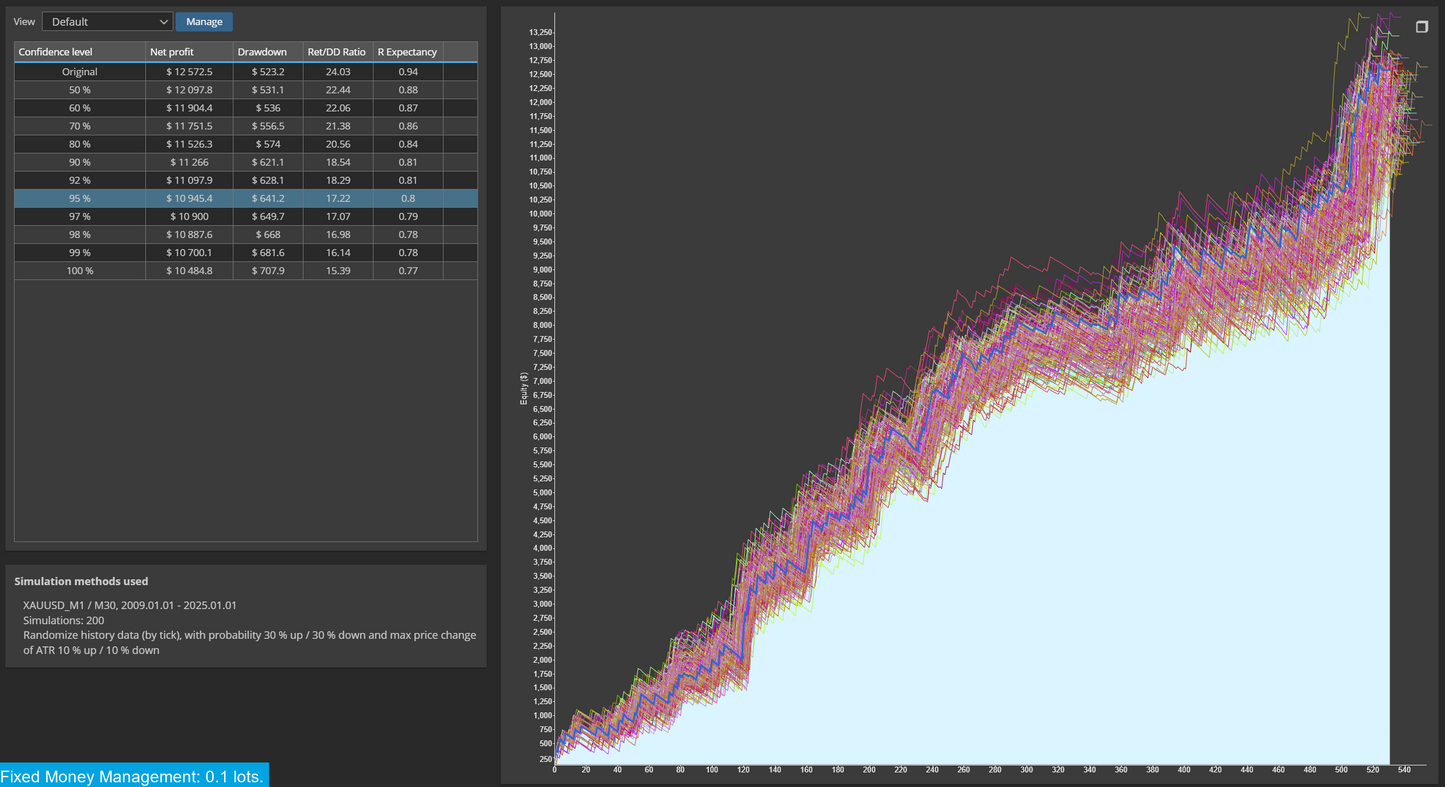Viewport: 1445px width, 787px height.
Task: Click the net profit value $ 11 097.9
Action: coord(189,180)
